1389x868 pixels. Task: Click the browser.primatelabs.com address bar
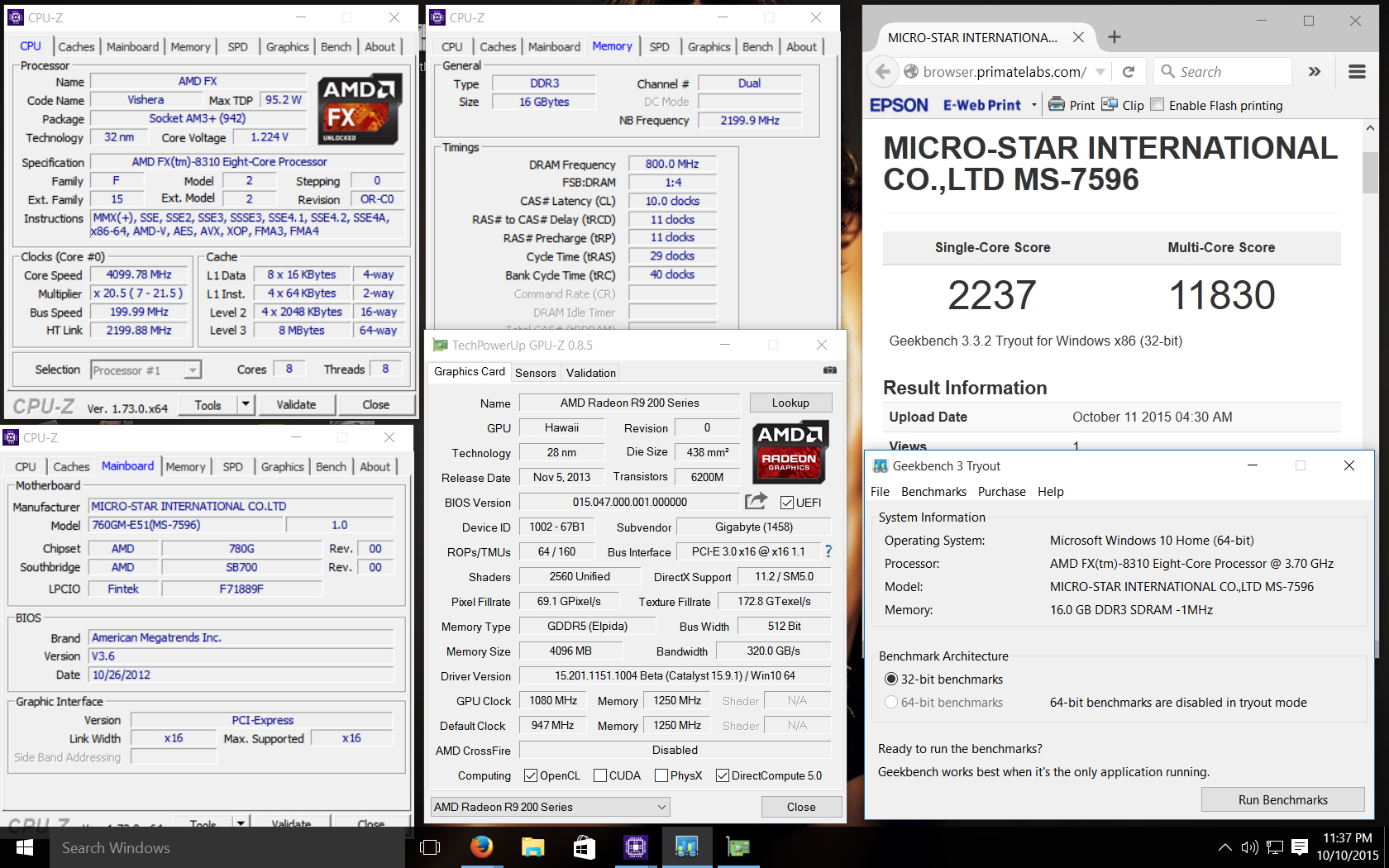[x=1005, y=72]
